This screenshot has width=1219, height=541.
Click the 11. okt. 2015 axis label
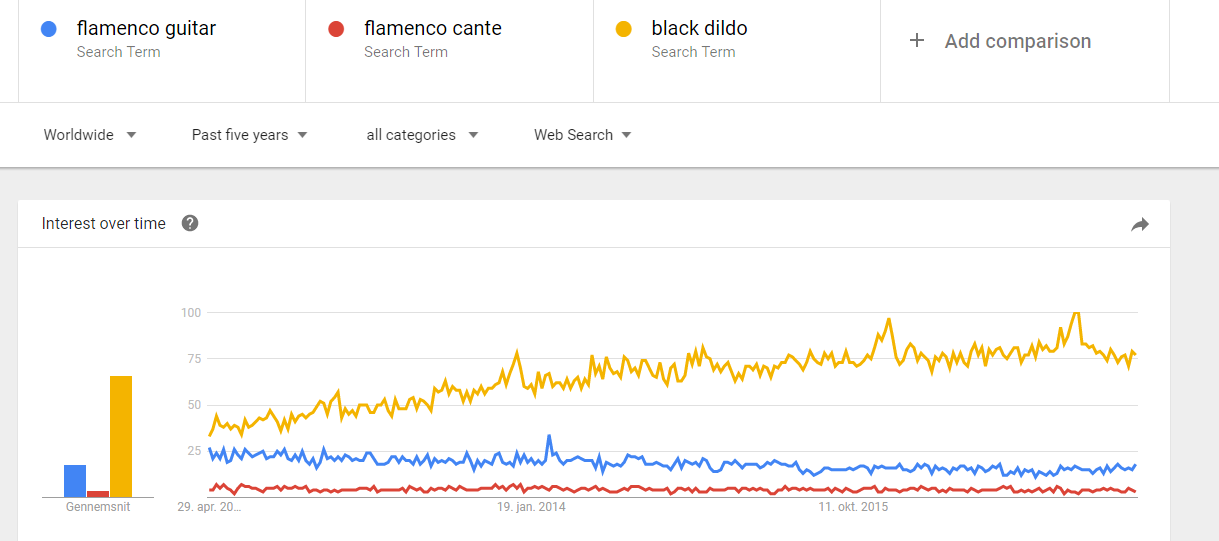click(853, 507)
